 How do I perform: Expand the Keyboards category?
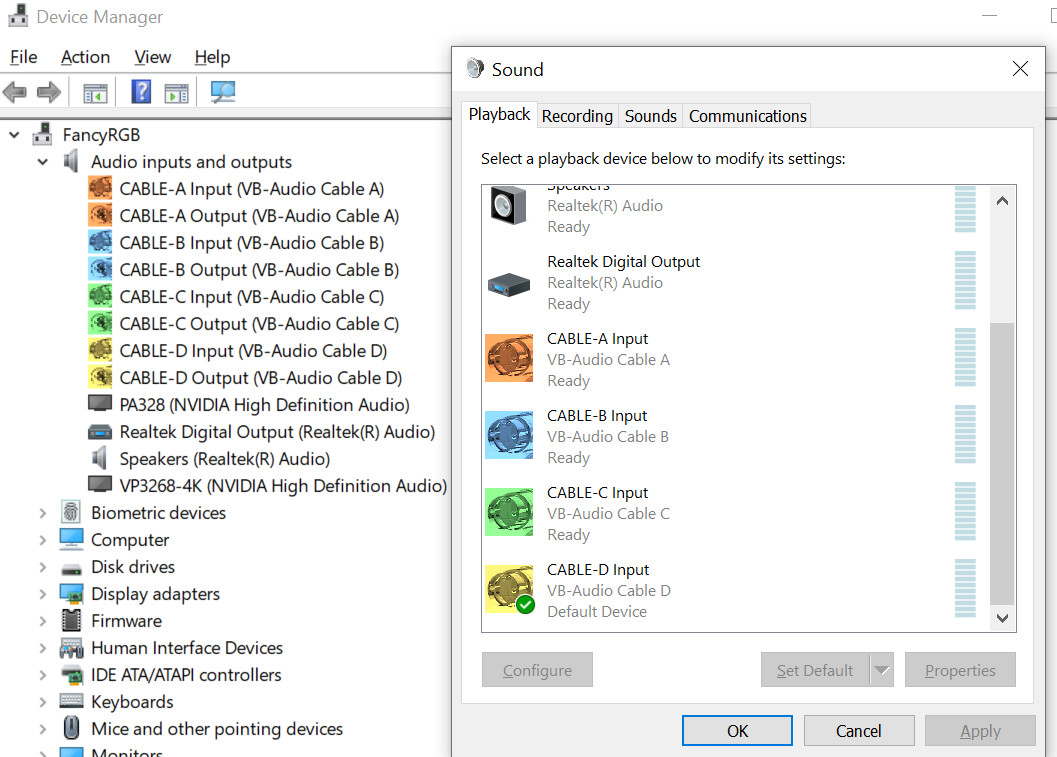(x=42, y=702)
